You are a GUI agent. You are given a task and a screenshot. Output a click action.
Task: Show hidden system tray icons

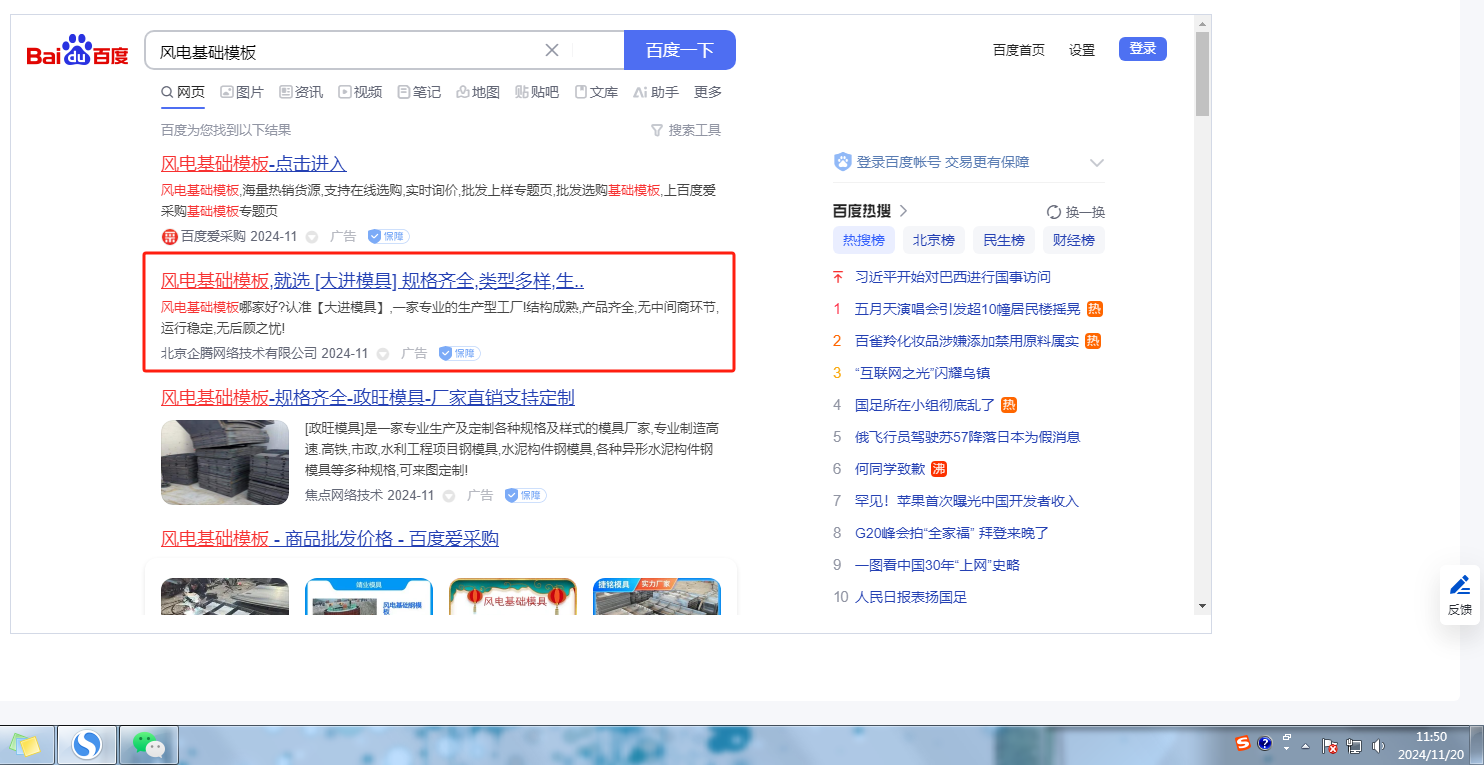[1305, 746]
